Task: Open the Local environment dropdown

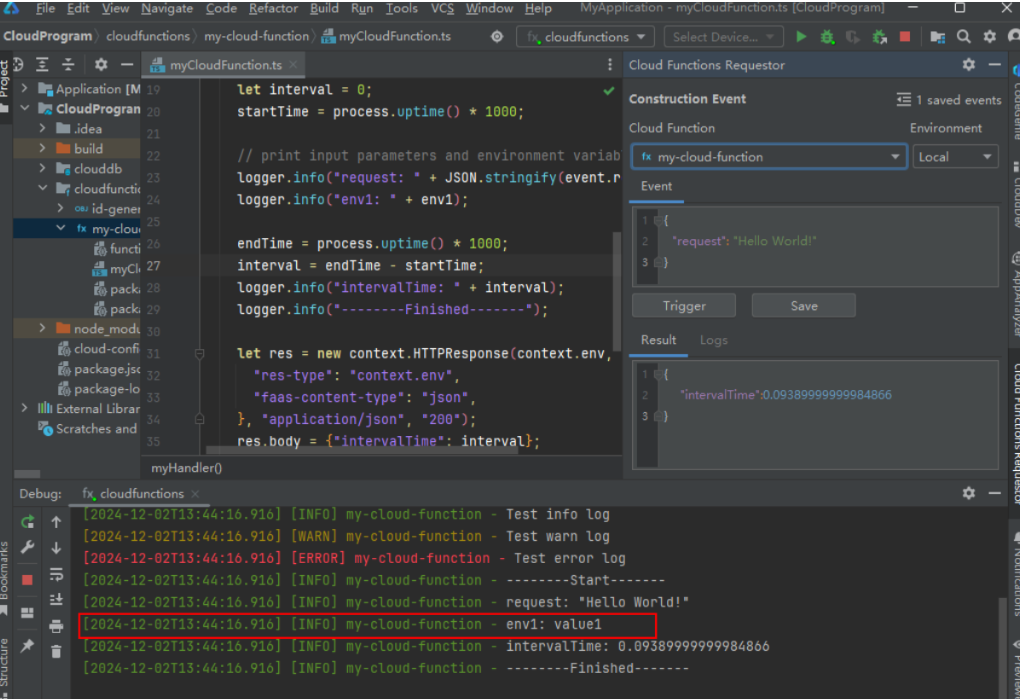Action: click(x=955, y=157)
